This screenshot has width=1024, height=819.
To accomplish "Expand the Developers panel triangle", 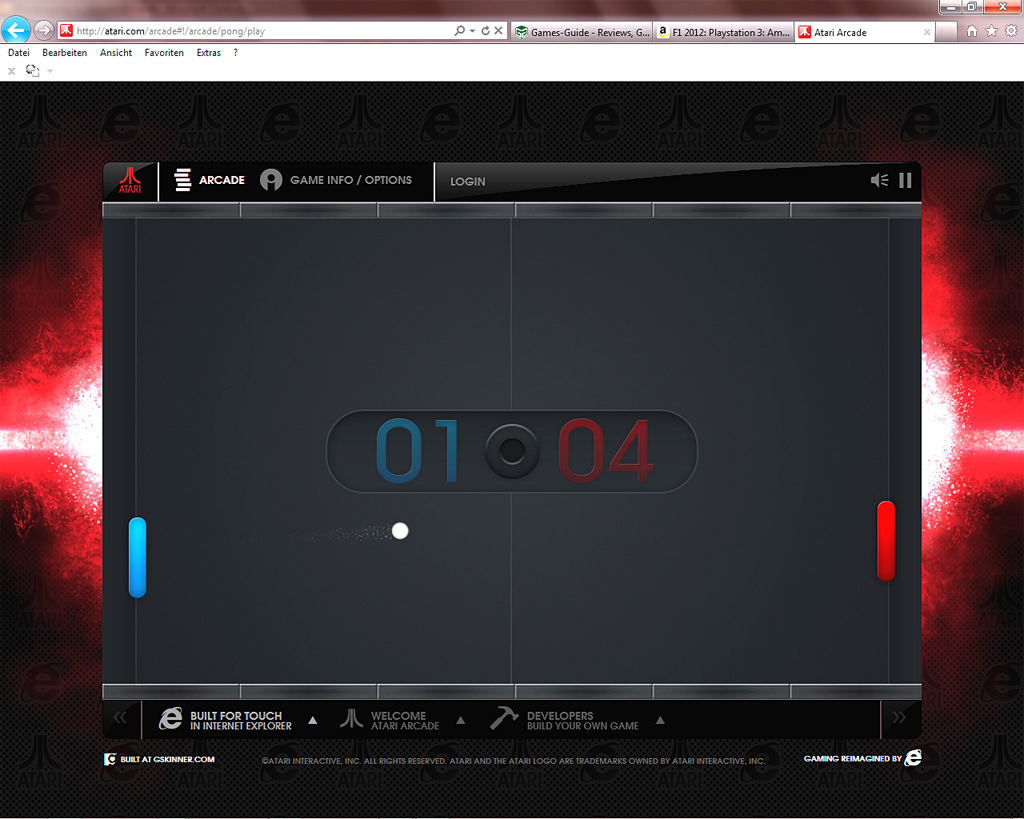I will (x=660, y=720).
